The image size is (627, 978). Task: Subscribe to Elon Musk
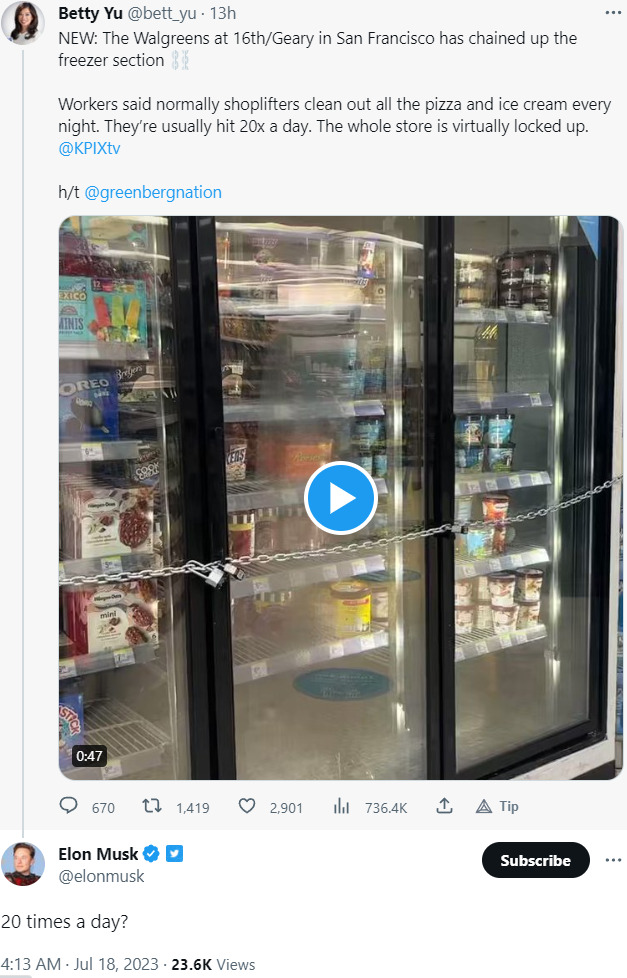coord(535,860)
